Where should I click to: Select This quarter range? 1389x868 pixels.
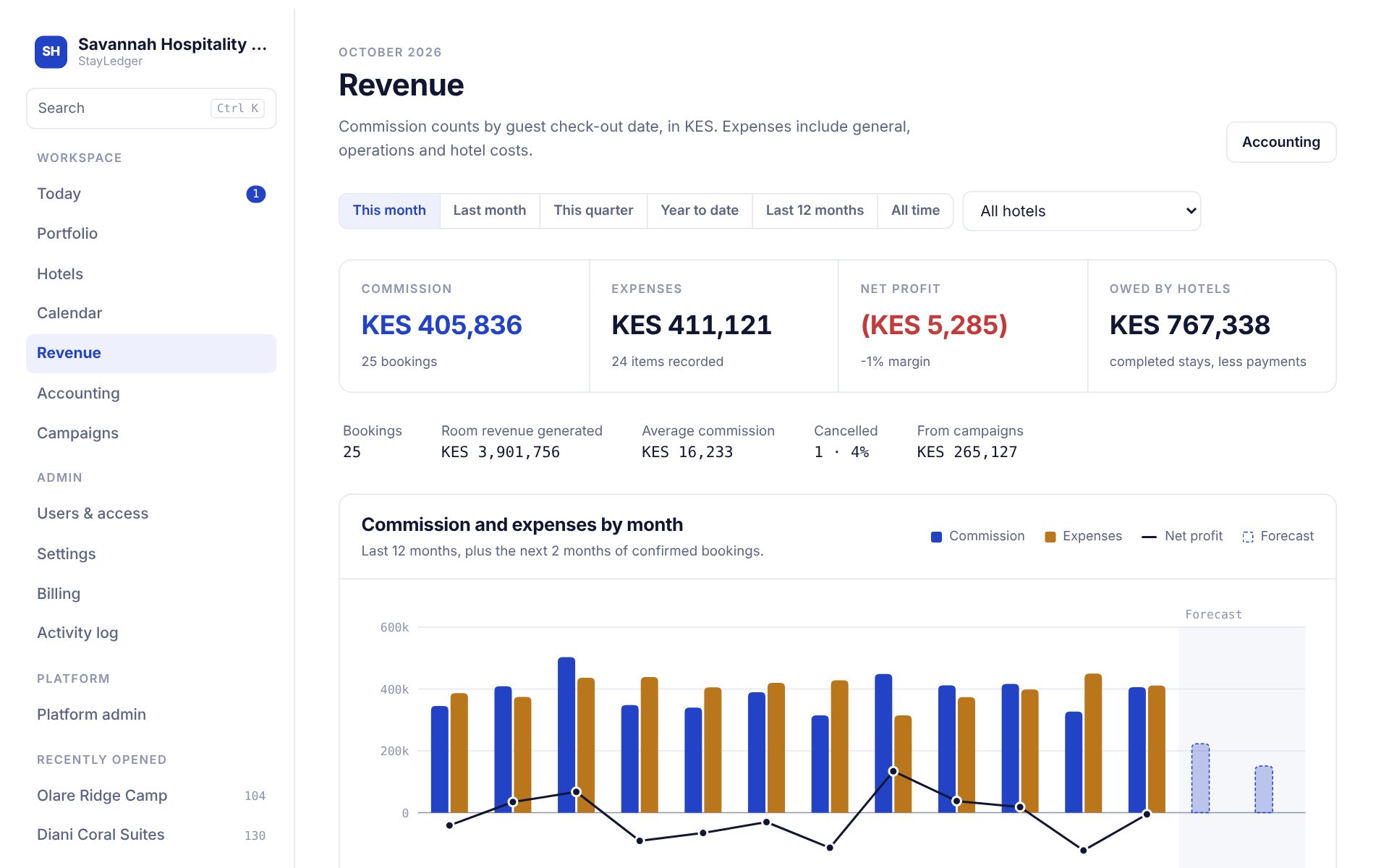click(x=593, y=210)
